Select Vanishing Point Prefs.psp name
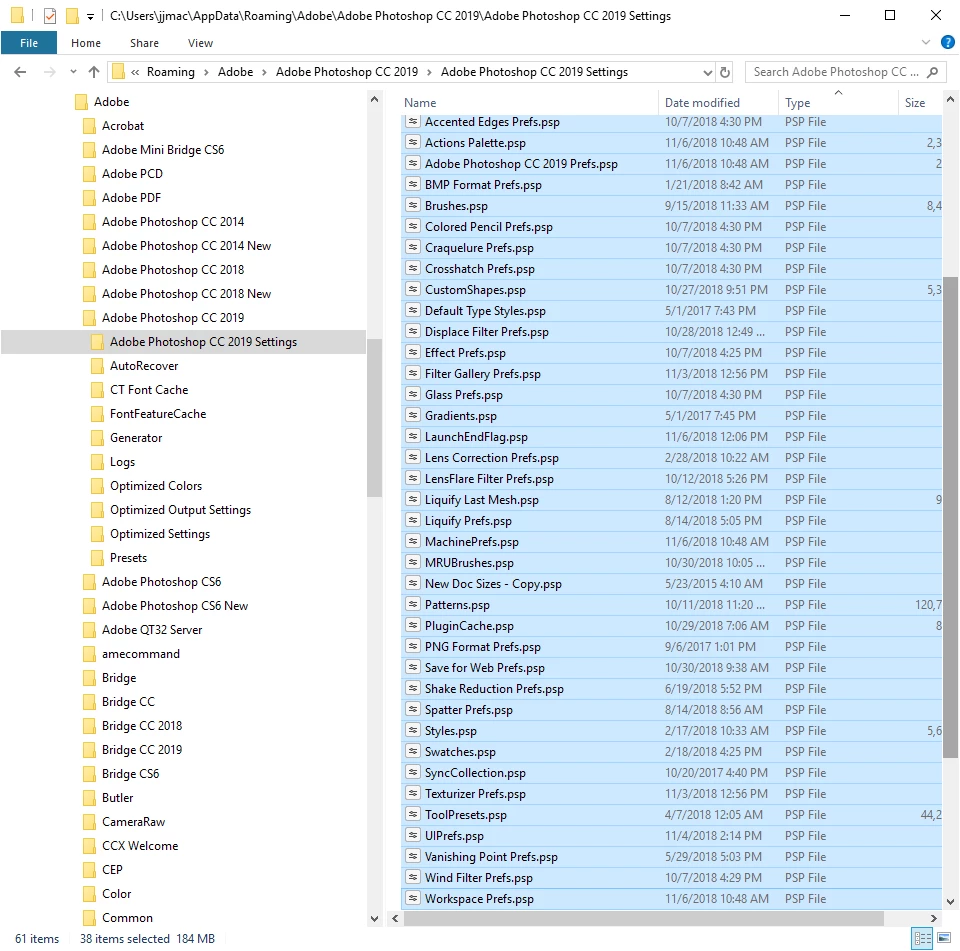Image resolution: width=960 pixels, height=951 pixels. click(x=491, y=857)
